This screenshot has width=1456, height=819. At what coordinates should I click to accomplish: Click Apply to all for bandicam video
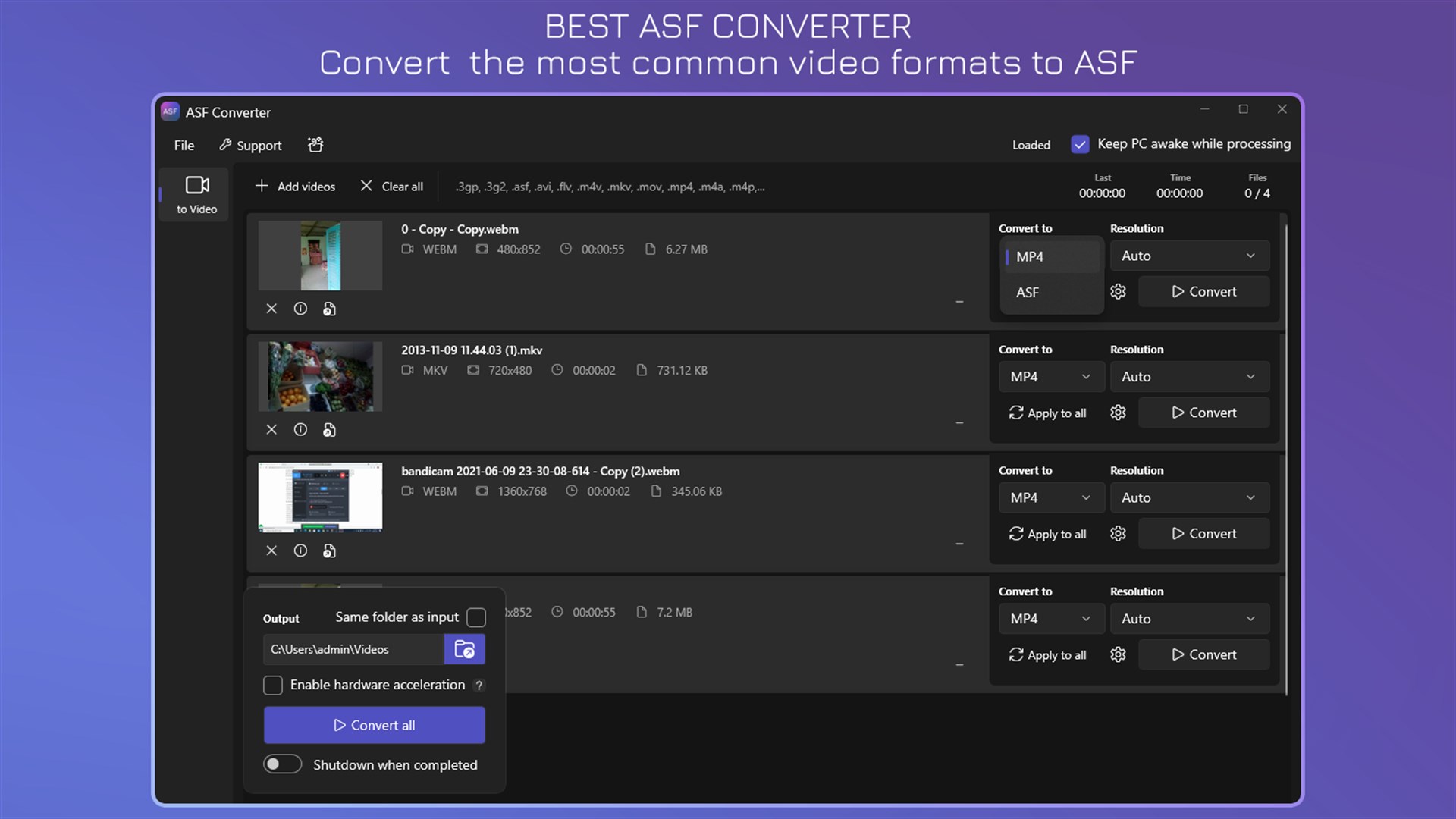1048,534
